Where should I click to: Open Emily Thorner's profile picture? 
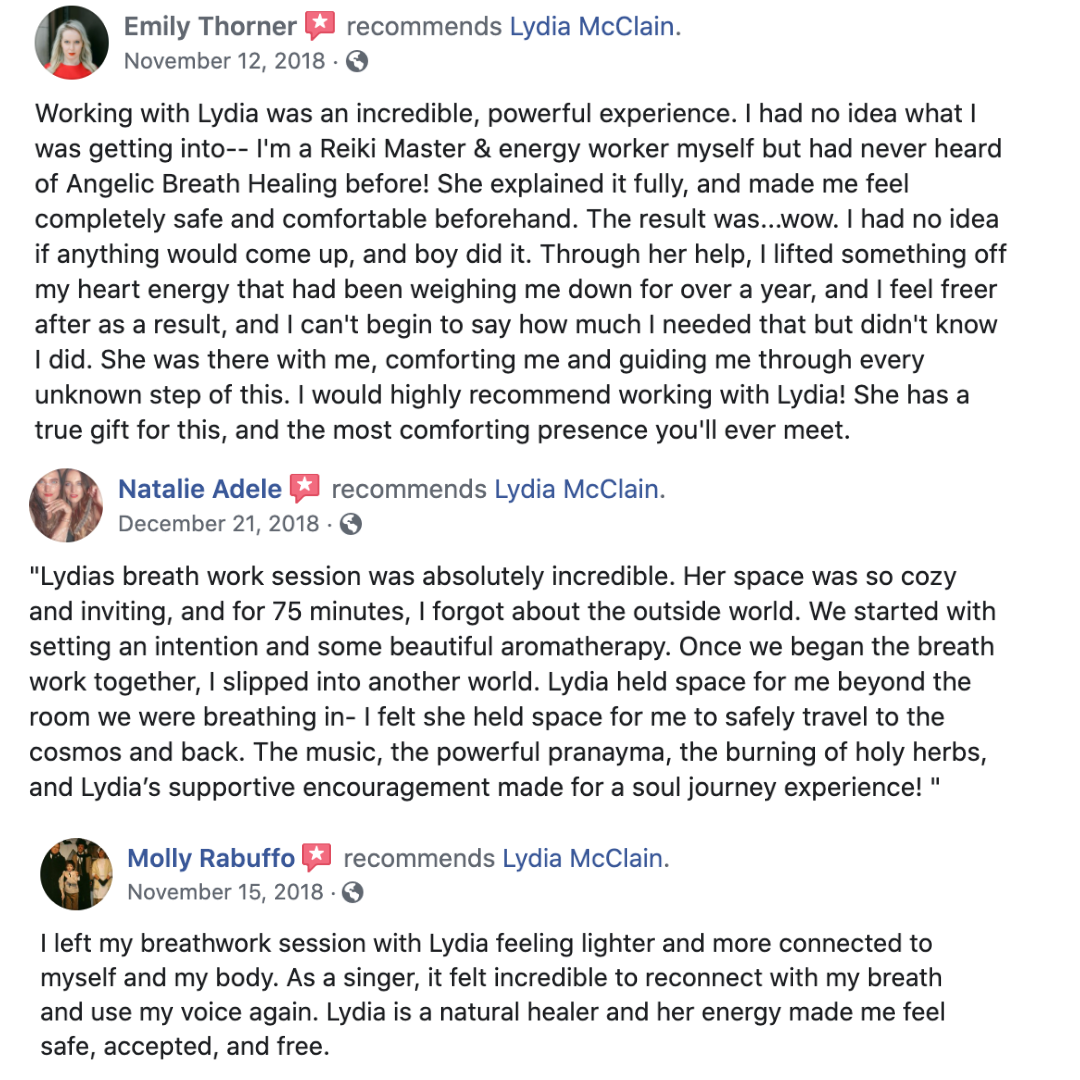point(71,42)
